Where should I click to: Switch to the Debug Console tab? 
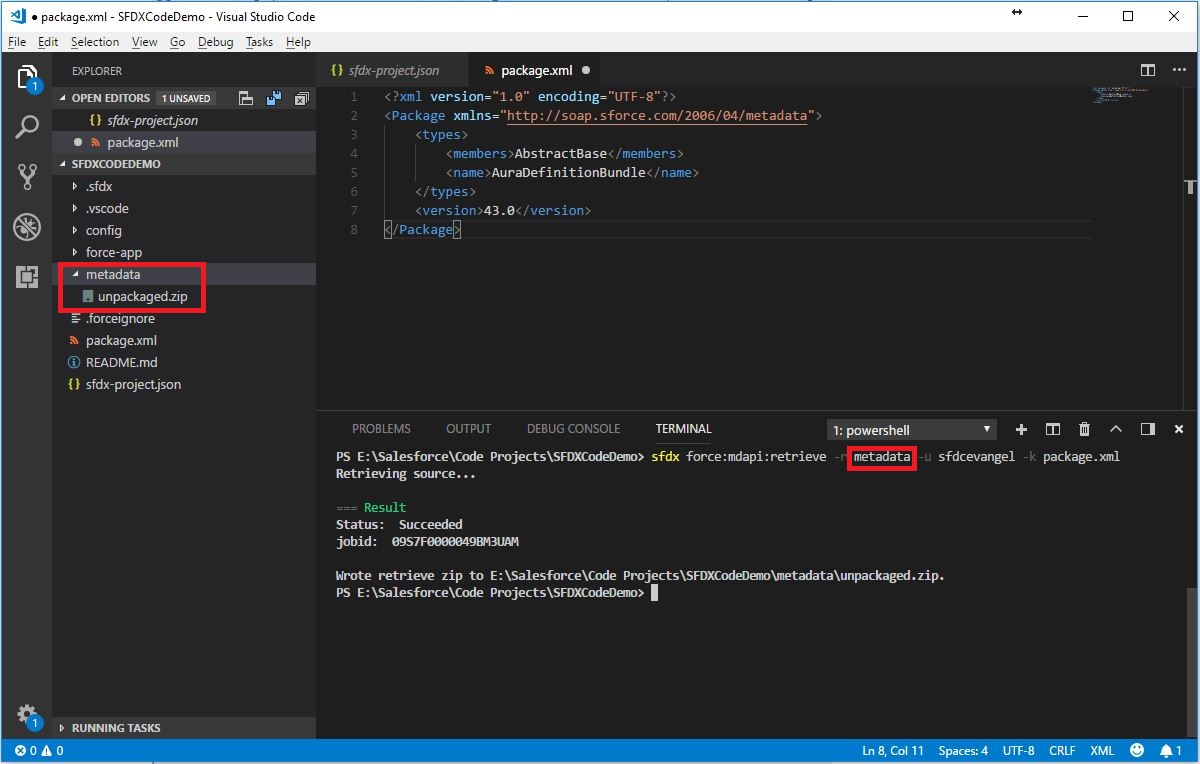tap(573, 429)
